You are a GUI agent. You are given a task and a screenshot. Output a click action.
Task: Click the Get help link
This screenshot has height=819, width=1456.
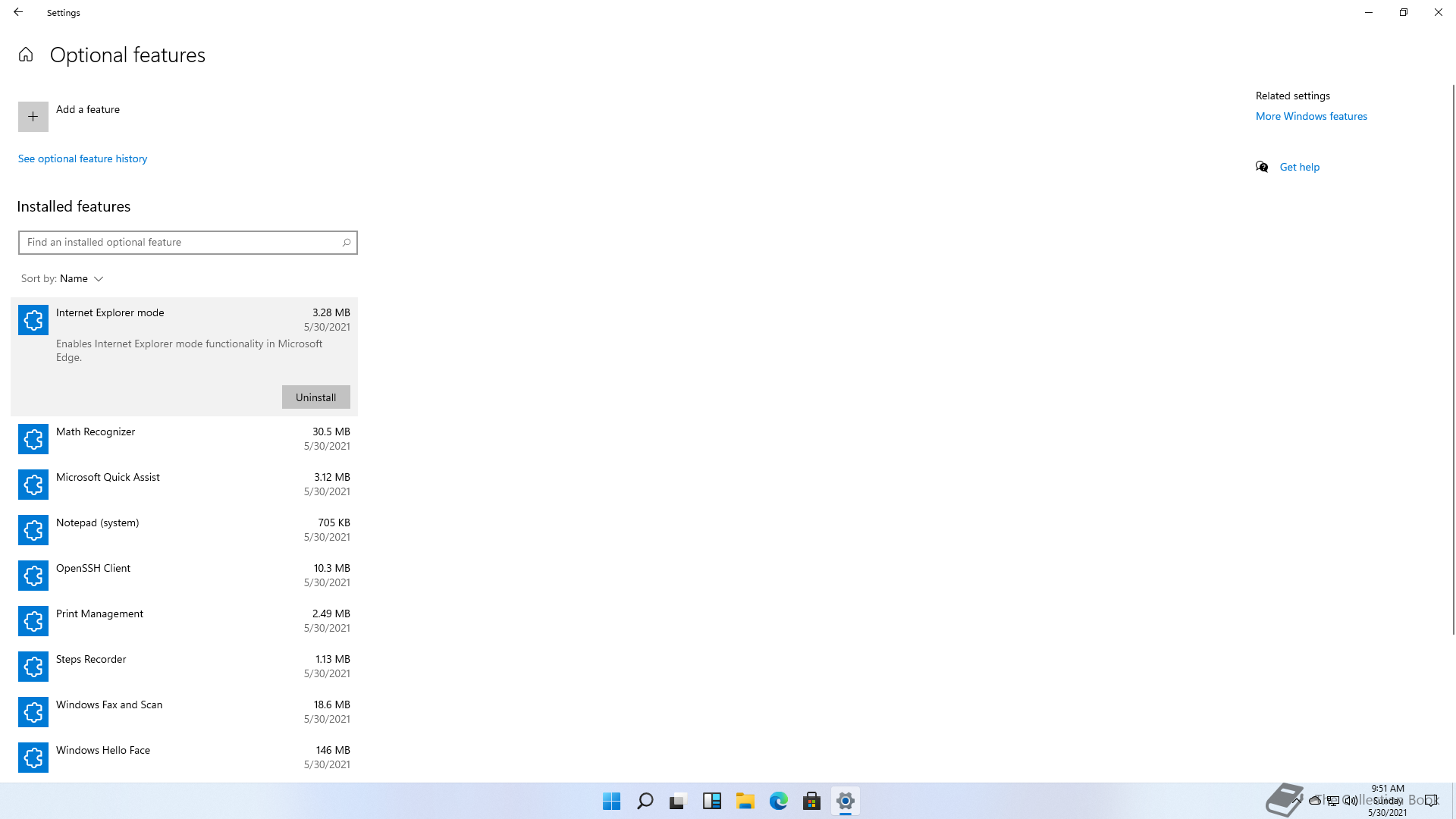tap(1299, 167)
